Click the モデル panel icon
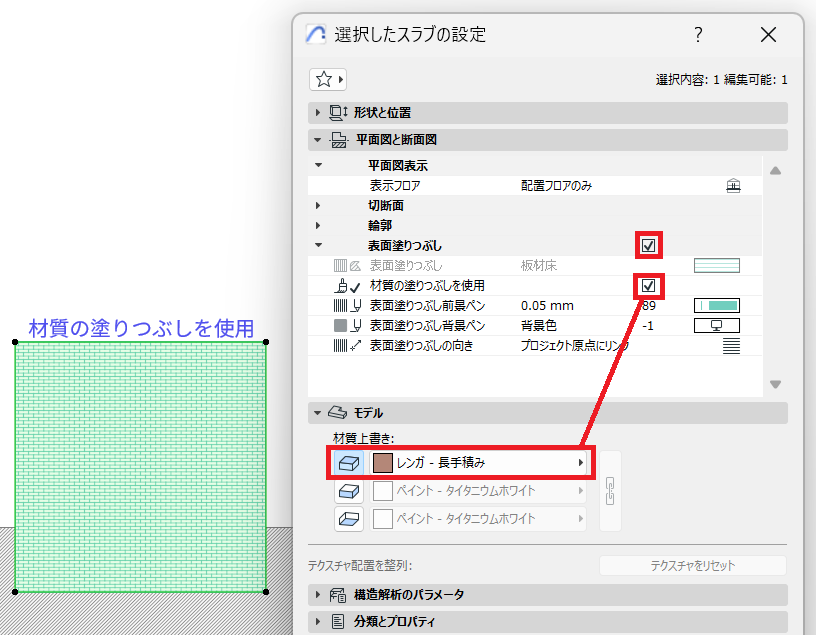This screenshot has height=635, width=816. (337, 413)
